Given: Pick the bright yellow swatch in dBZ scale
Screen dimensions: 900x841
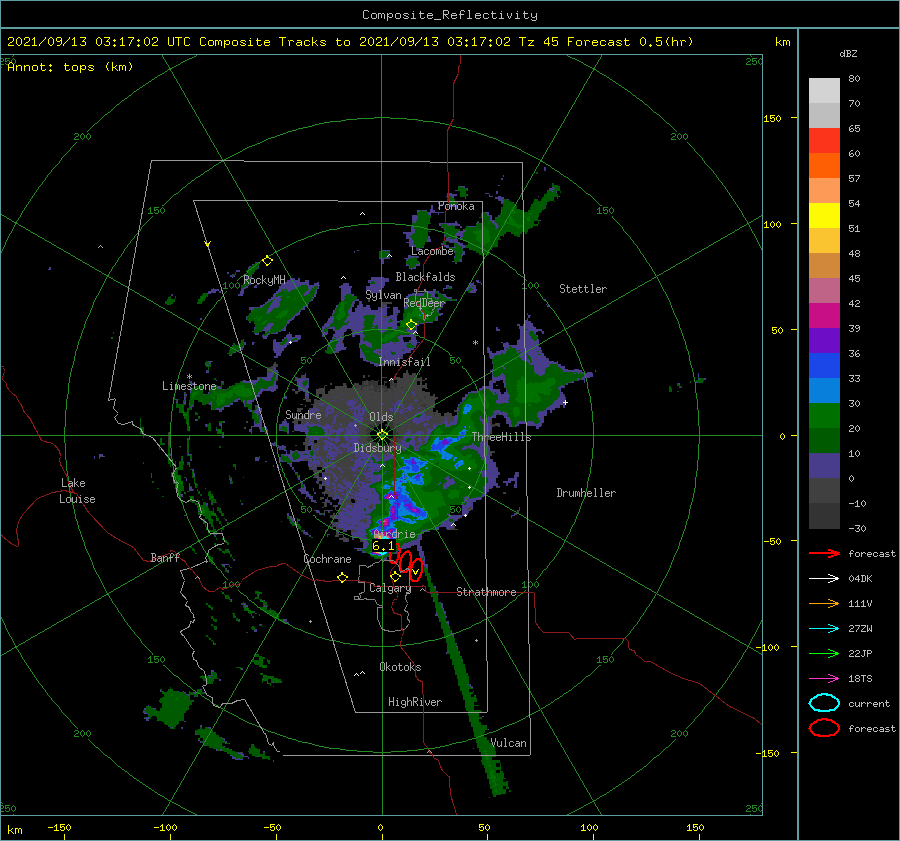Looking at the screenshot, I should point(824,216).
